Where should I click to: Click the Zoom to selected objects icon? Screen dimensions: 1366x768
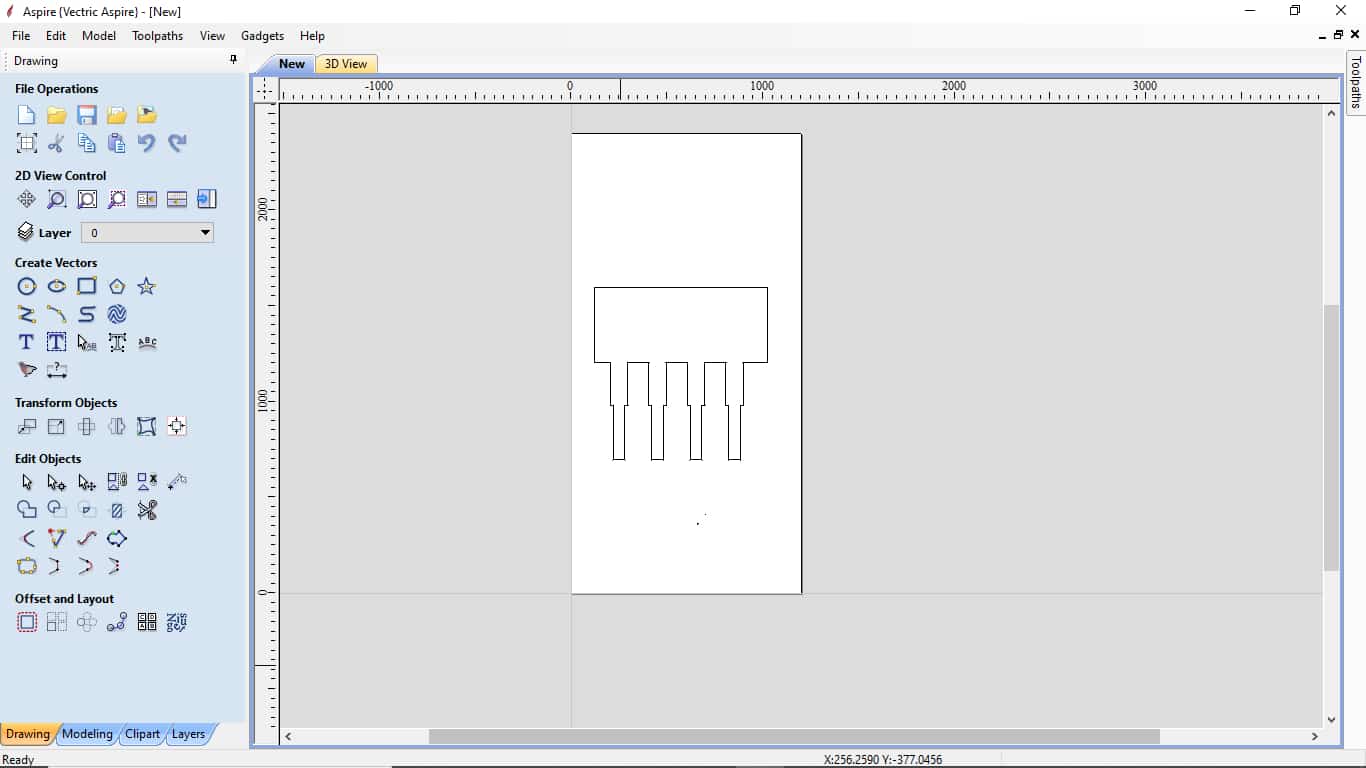pos(117,199)
